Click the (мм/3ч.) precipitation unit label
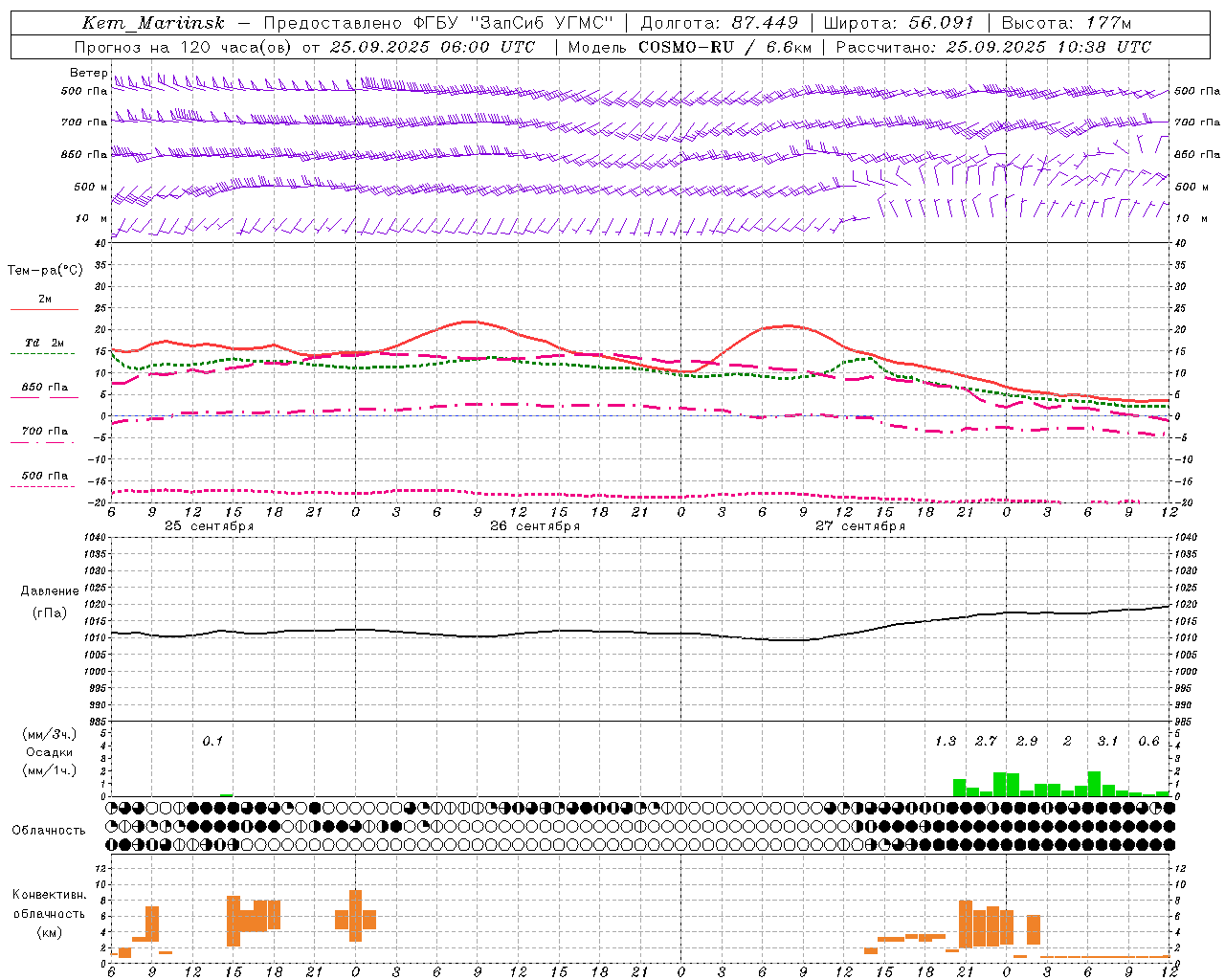 pos(50,734)
